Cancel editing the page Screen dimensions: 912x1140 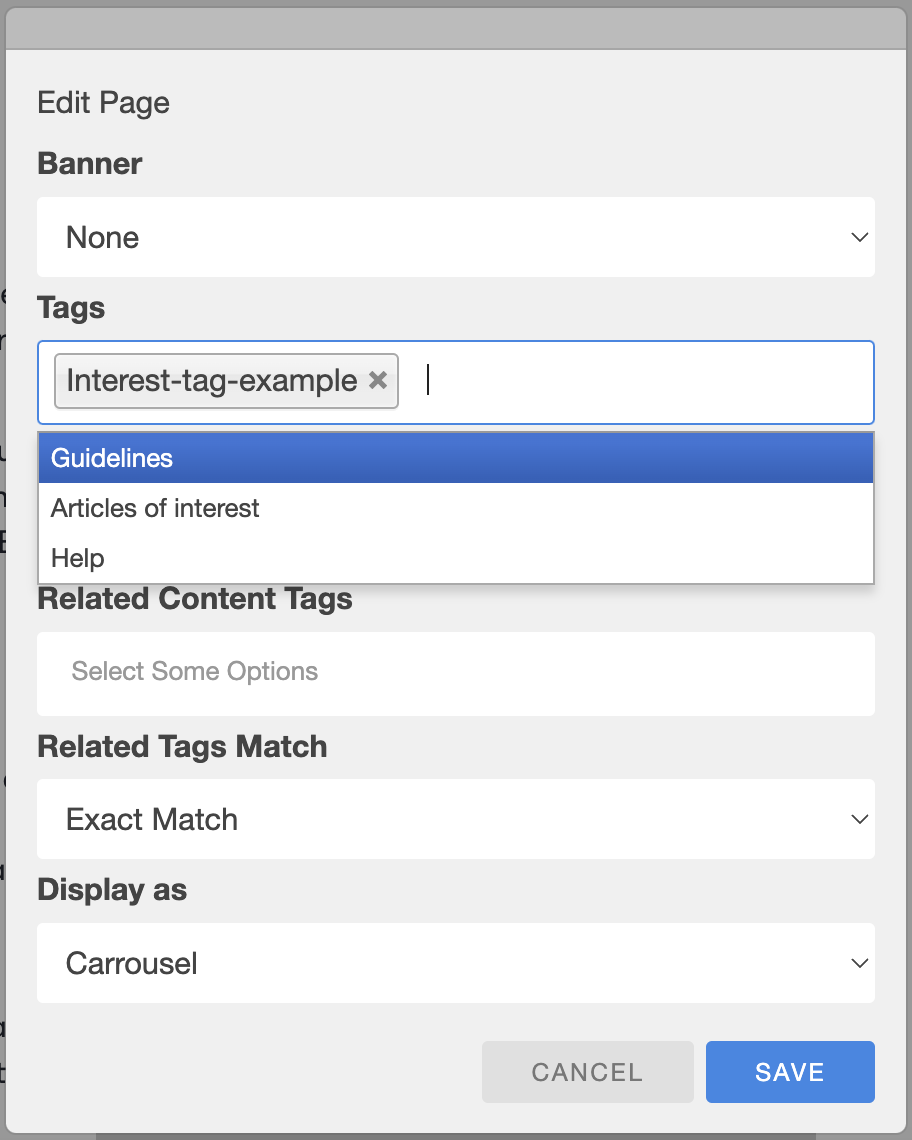coord(588,1072)
